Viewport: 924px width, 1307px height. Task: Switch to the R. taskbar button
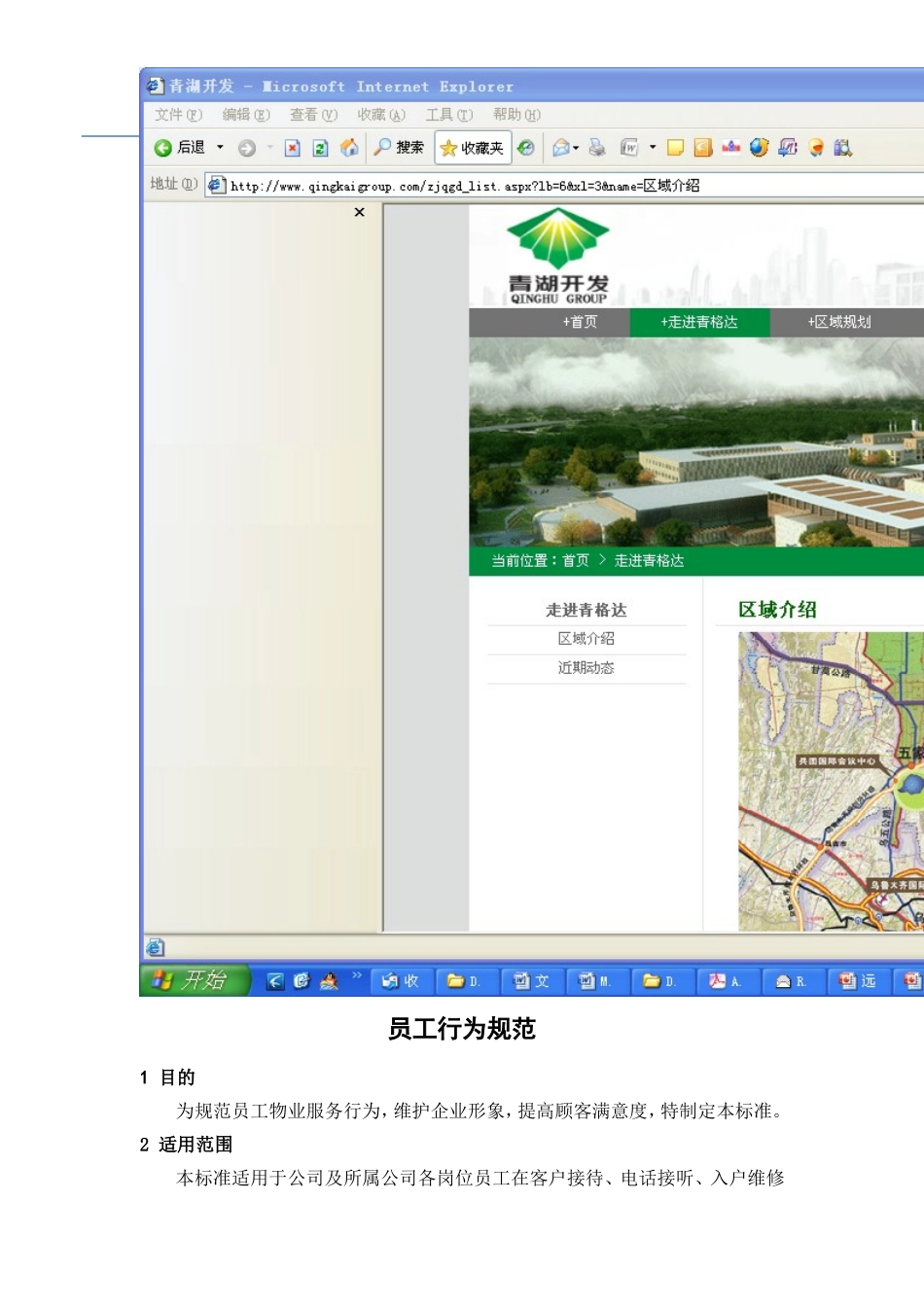click(793, 981)
